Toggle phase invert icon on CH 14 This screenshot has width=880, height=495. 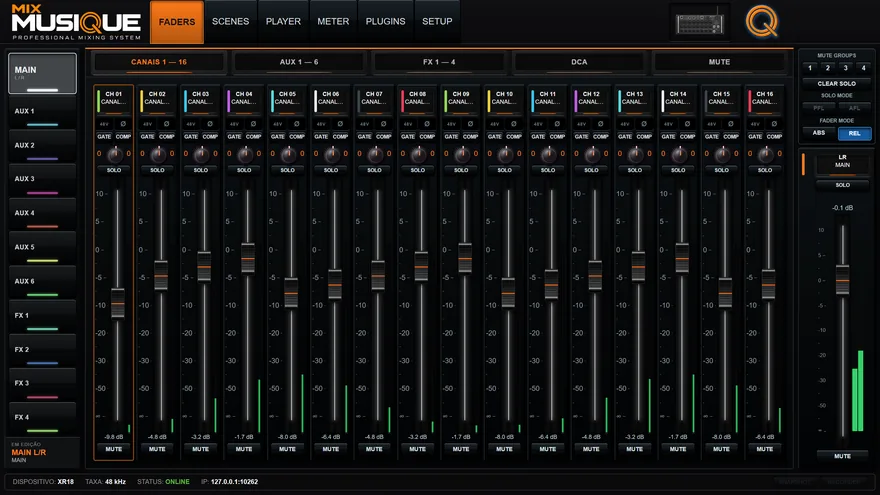coord(688,123)
